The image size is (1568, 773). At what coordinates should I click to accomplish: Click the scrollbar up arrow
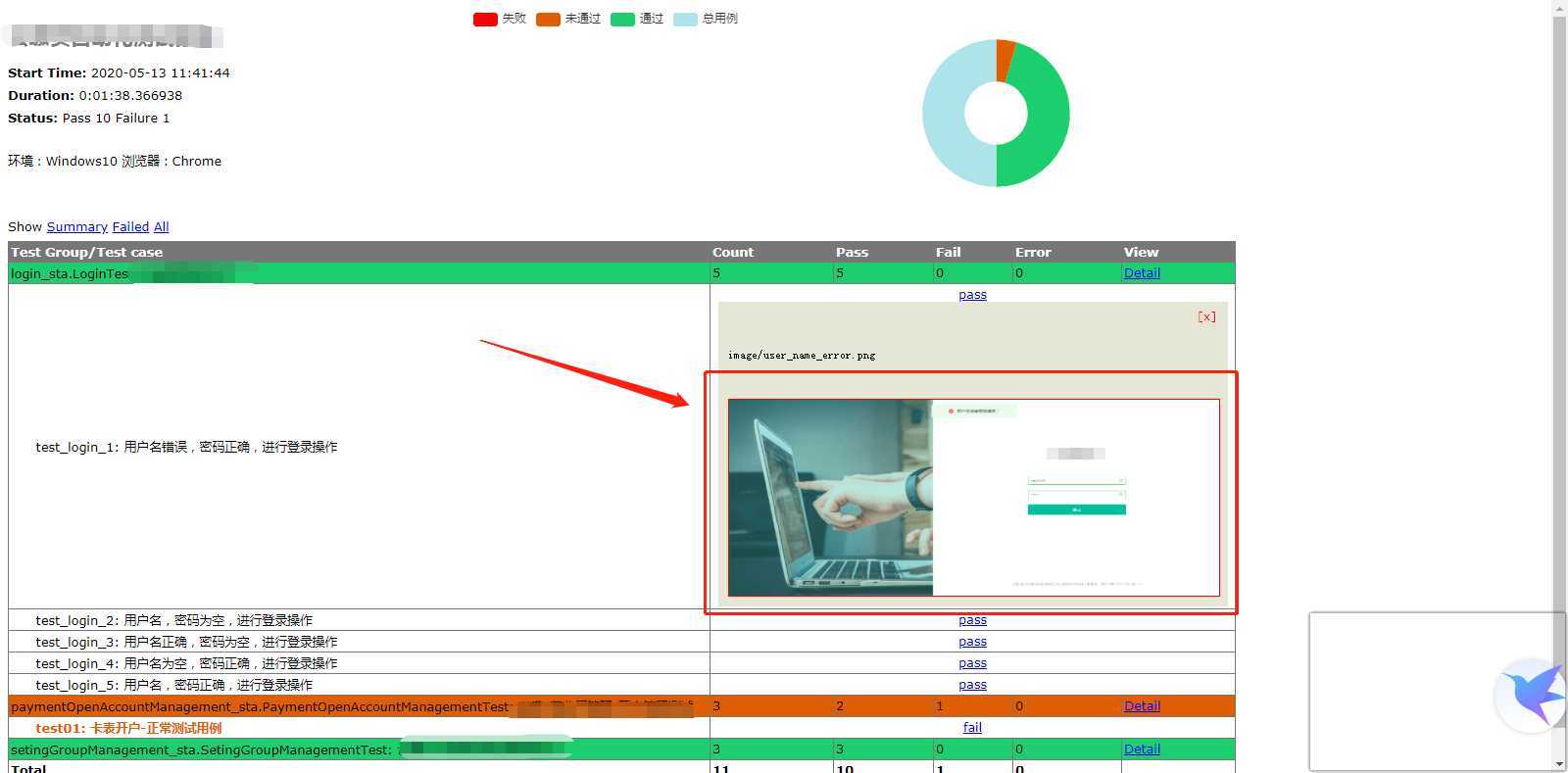(x=1559, y=7)
